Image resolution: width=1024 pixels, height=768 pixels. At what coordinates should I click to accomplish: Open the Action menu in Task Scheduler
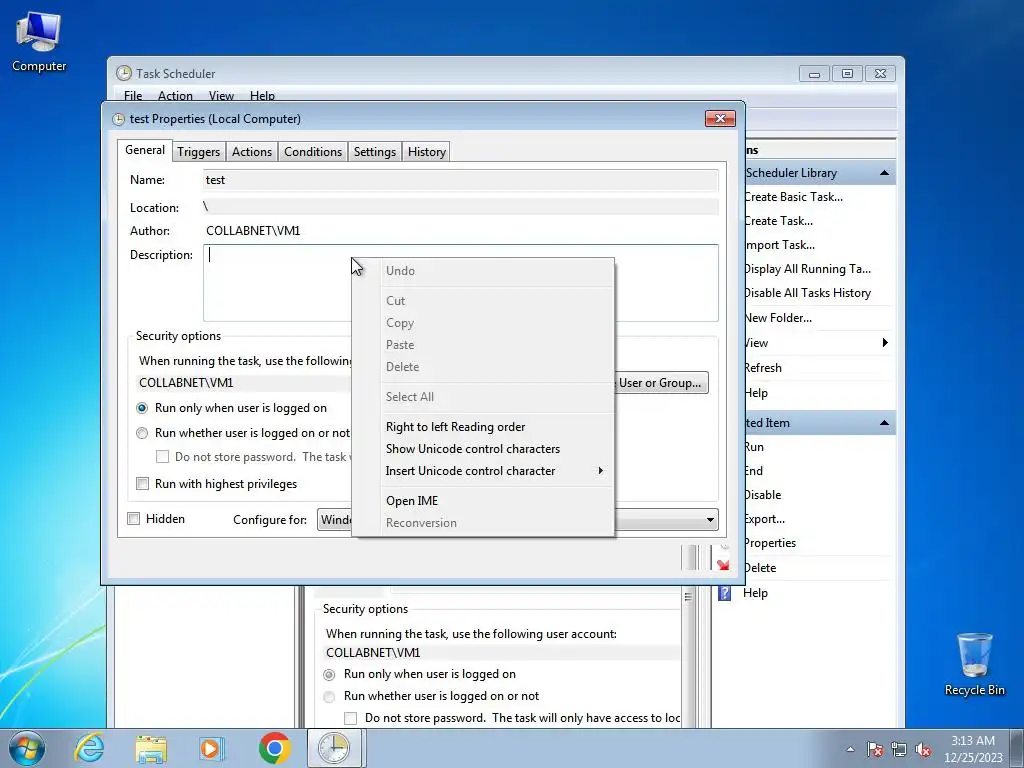pos(175,96)
